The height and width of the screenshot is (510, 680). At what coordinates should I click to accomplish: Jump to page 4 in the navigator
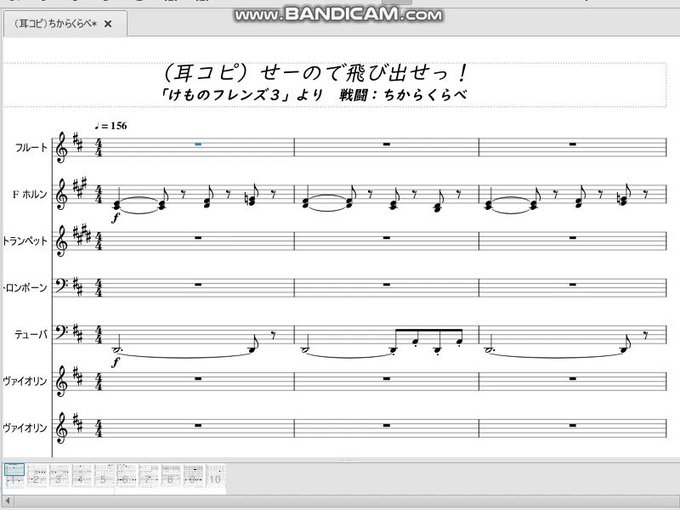(82, 476)
